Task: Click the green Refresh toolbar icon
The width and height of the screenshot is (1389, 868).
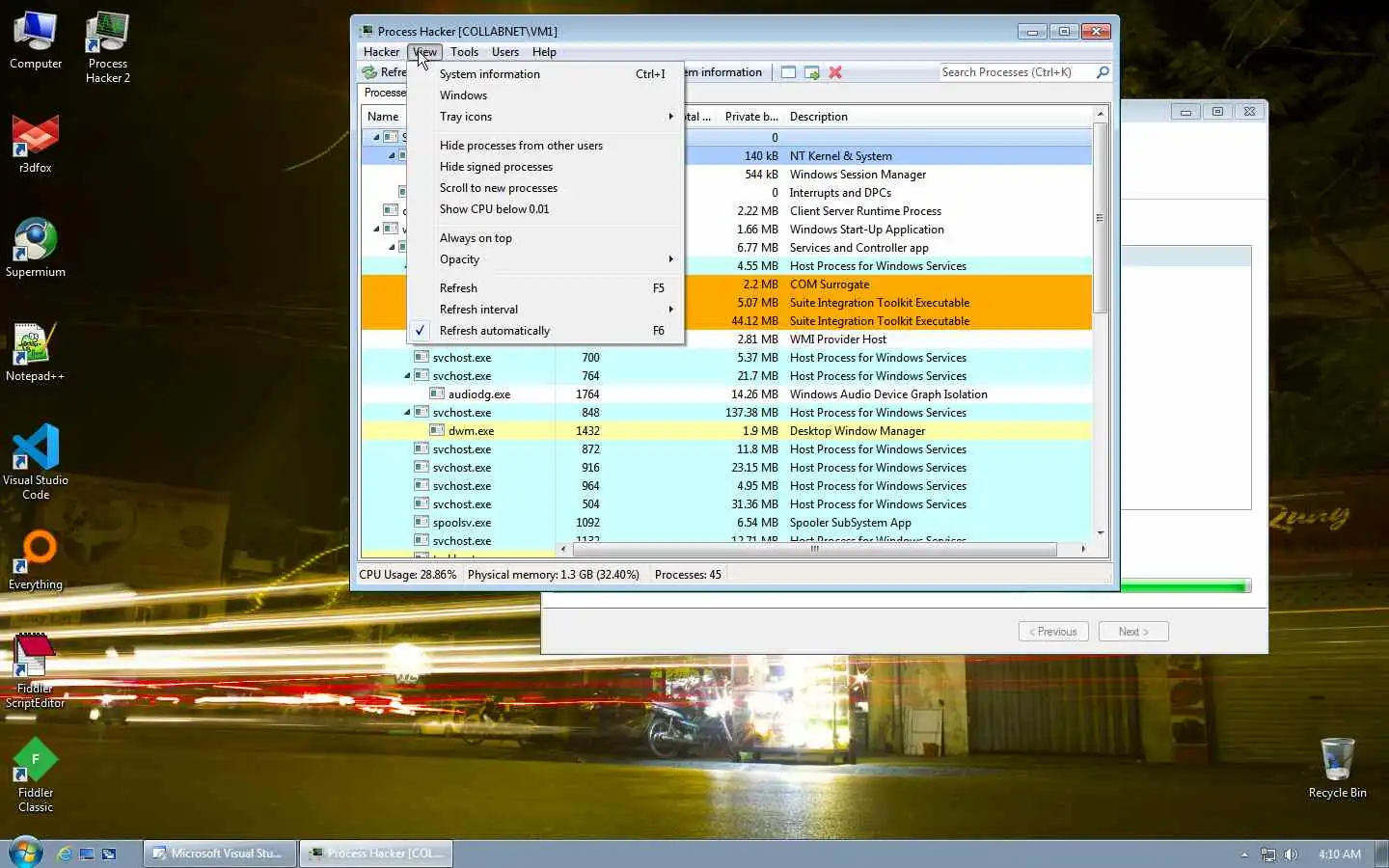Action: coord(369,72)
